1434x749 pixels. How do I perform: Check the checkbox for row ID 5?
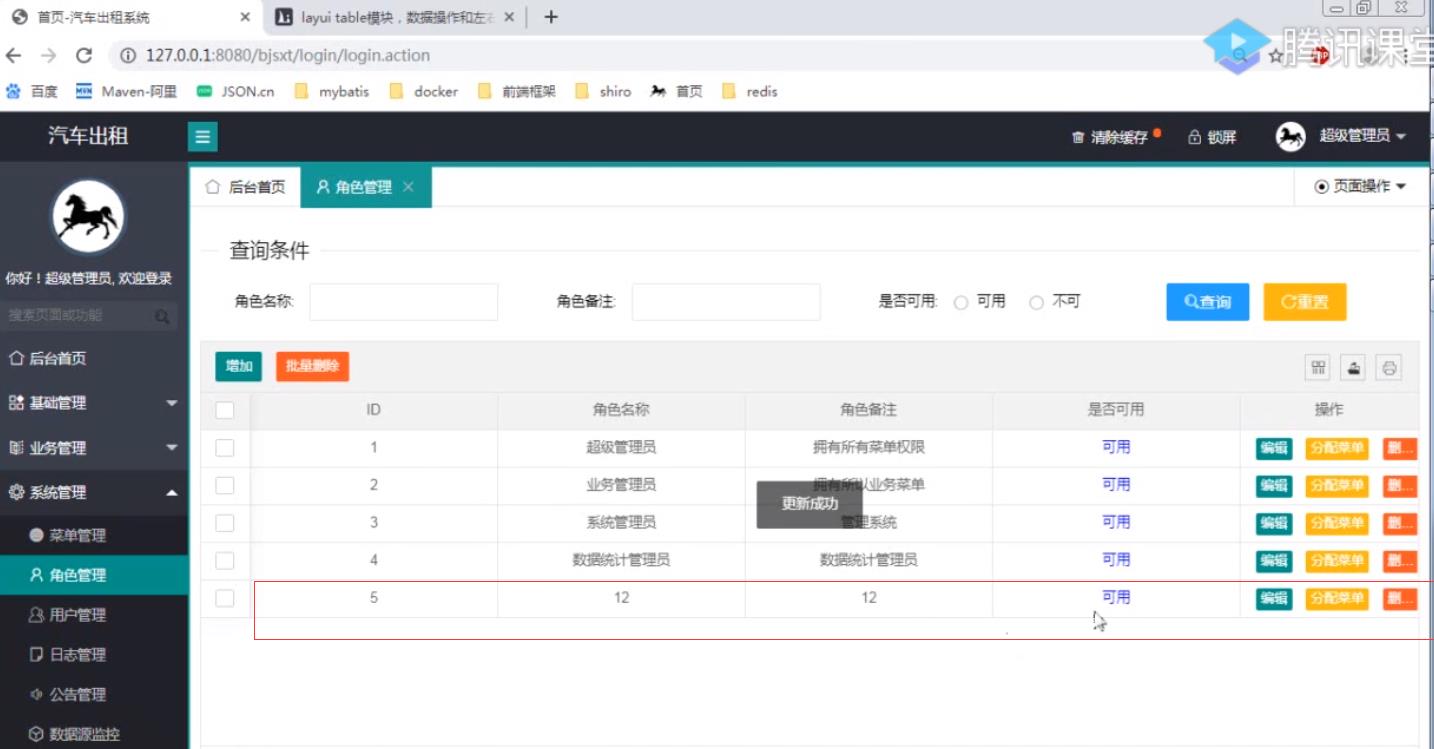(225, 598)
